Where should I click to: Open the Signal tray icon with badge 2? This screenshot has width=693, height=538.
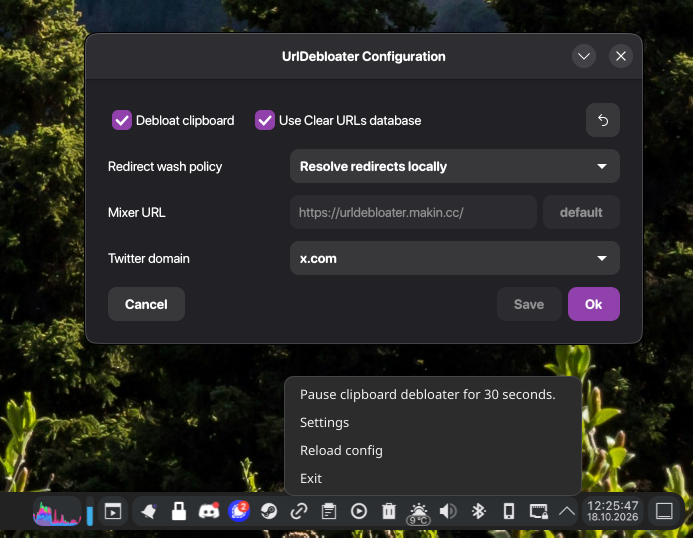(x=239, y=511)
